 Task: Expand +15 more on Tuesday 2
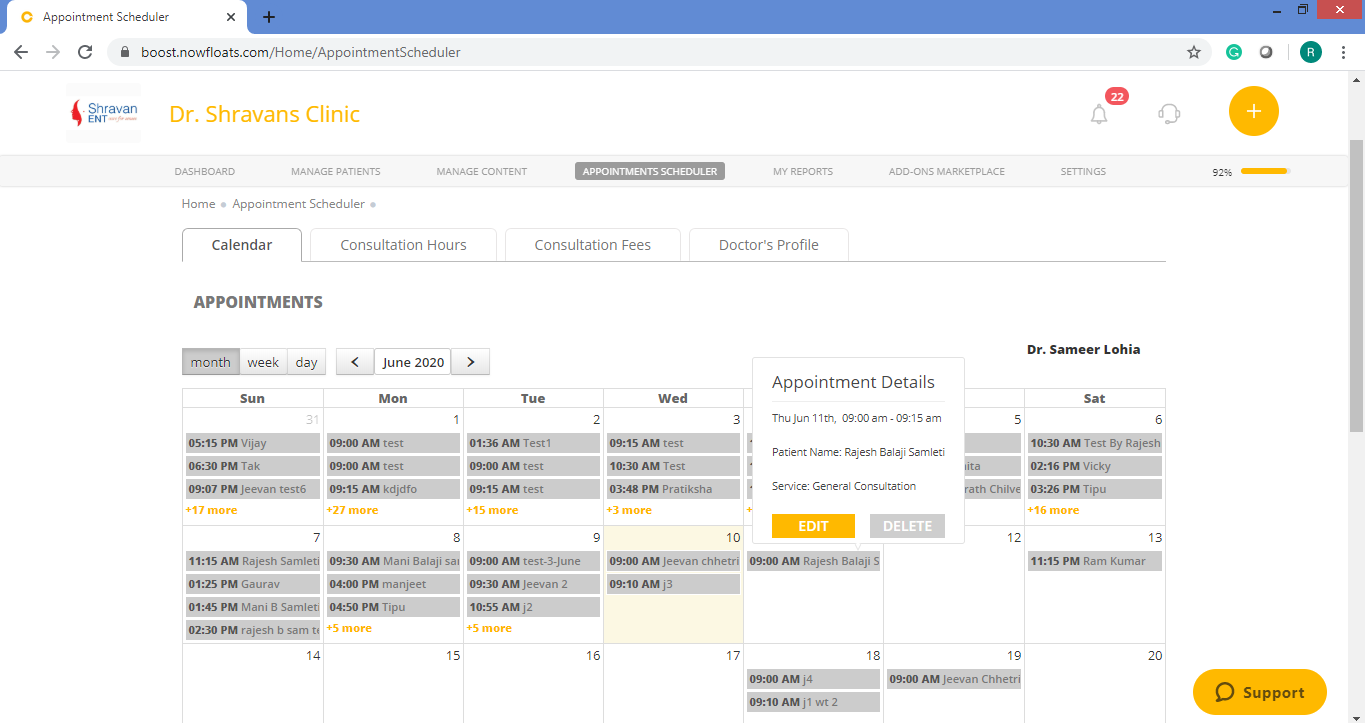pos(492,510)
